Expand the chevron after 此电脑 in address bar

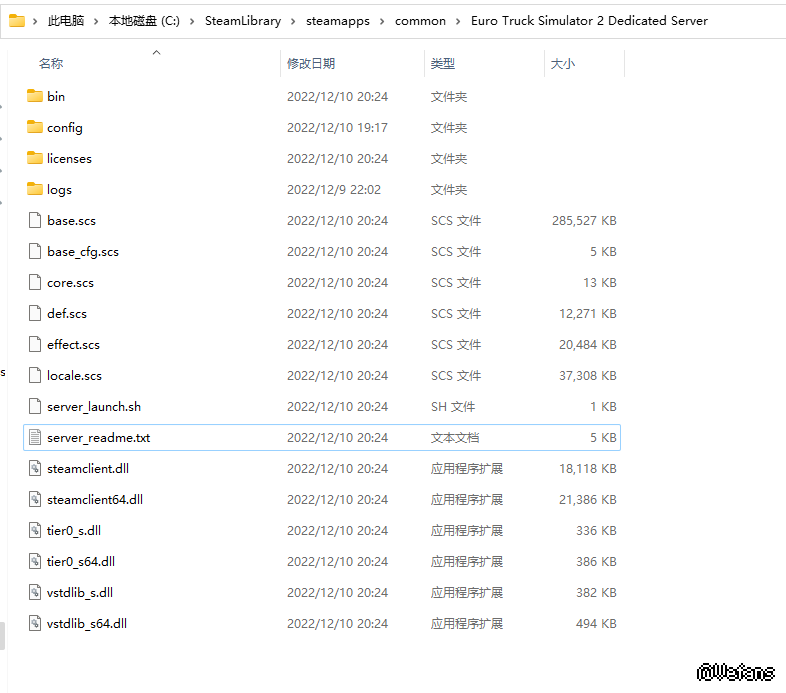coord(96,21)
